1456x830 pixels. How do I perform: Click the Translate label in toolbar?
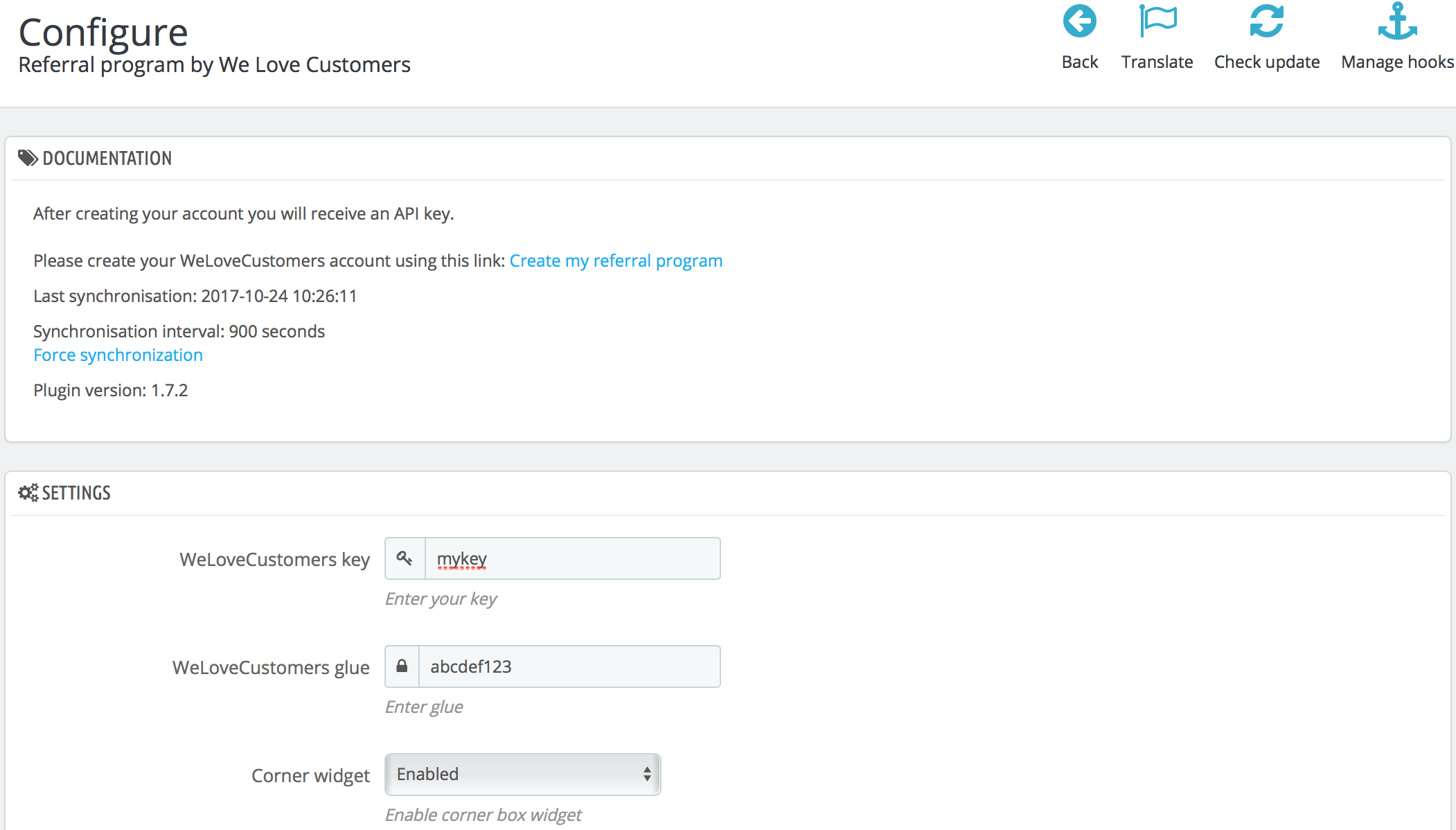pos(1157,62)
